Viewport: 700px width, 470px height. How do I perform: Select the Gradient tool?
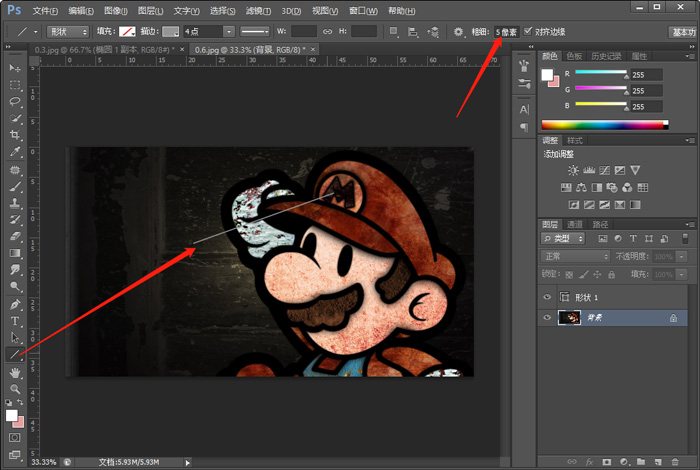(x=15, y=253)
